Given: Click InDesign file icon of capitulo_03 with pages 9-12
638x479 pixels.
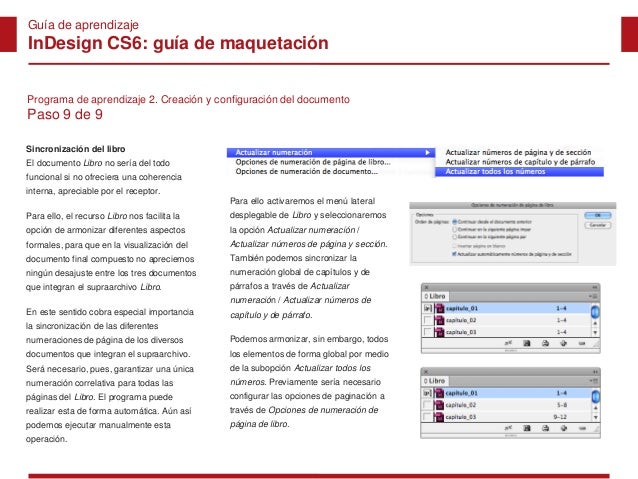Looking at the screenshot, I should [x=439, y=417].
